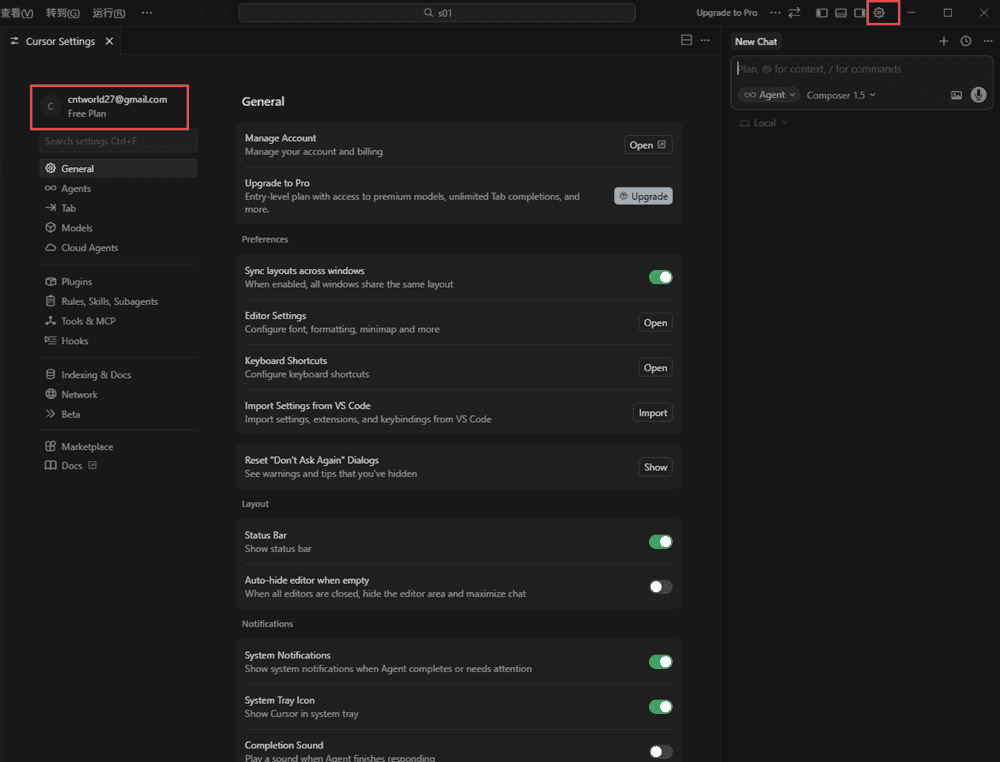Enable Auto-hide editor when empty
Screen dimensions: 1000x762
(660, 587)
